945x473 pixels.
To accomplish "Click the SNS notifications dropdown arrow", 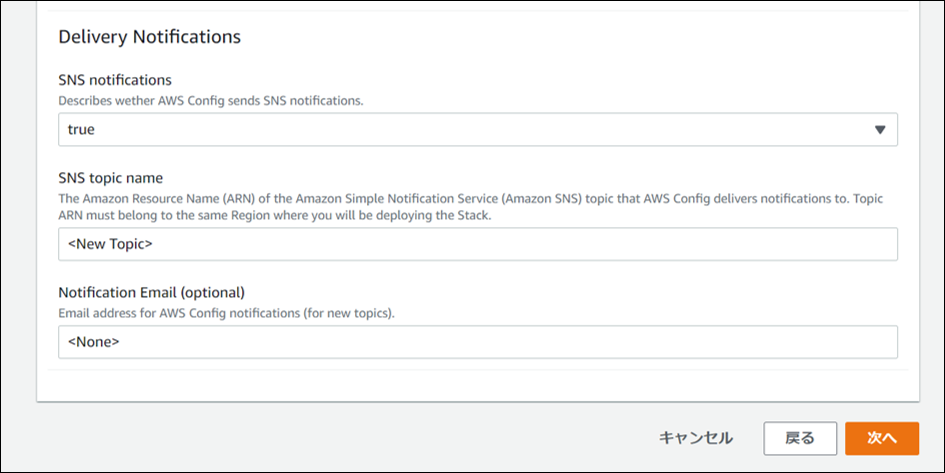I will pyautogui.click(x=880, y=130).
